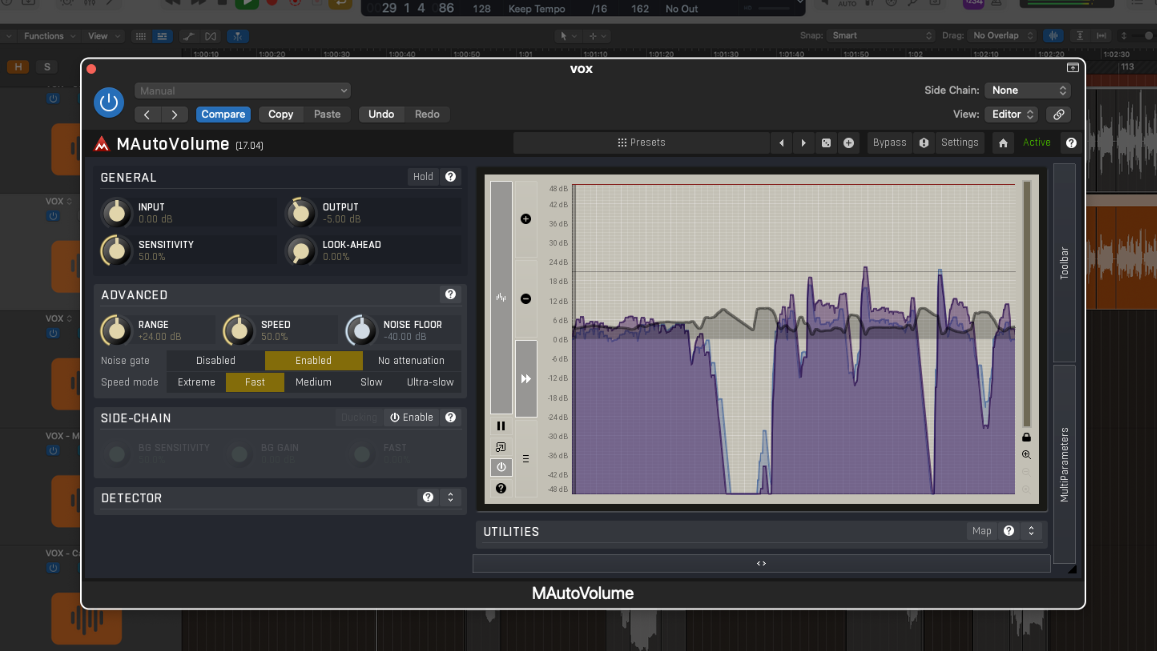The width and height of the screenshot is (1157, 651).
Task: Click the graph zoom-out minus button
Action: [525, 299]
